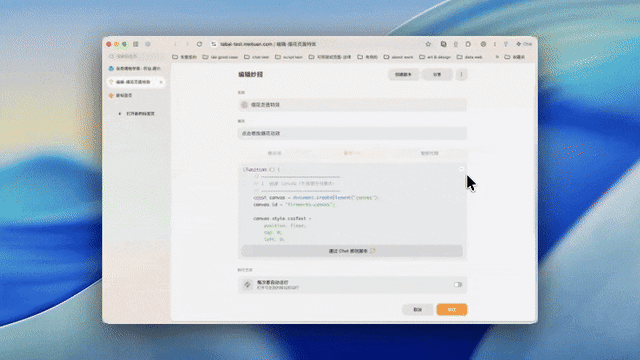This screenshot has width=640, height=360.
Task: Toggle the auto-run switch in run options
Action: tap(458, 285)
